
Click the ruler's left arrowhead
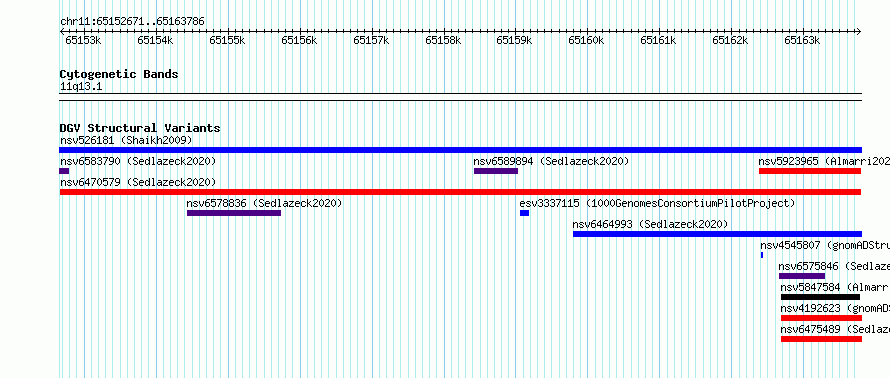click(62, 32)
